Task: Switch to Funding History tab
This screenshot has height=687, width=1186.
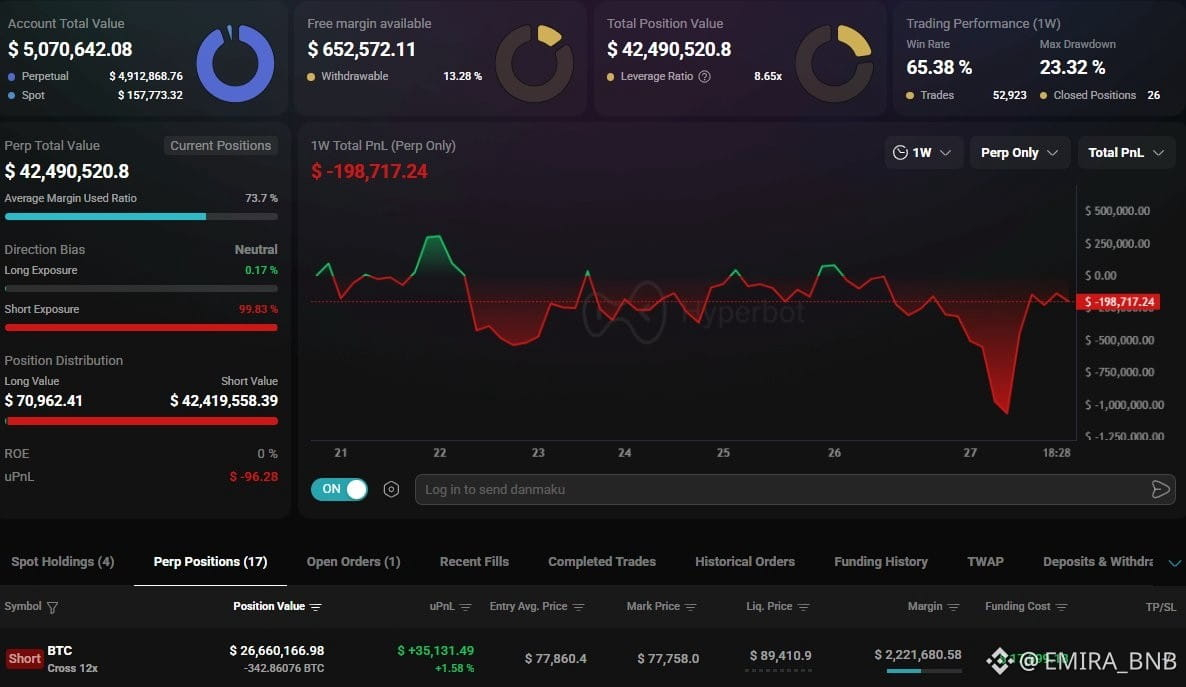Action: point(880,561)
